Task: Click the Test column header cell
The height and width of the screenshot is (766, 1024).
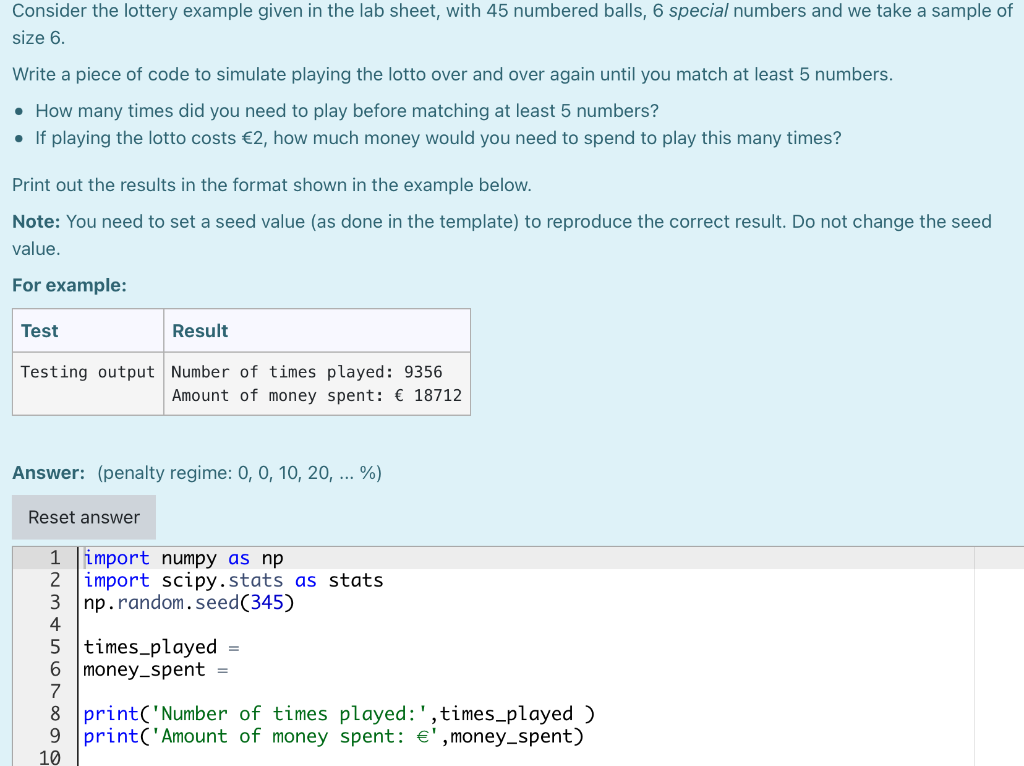Action: click(87, 330)
